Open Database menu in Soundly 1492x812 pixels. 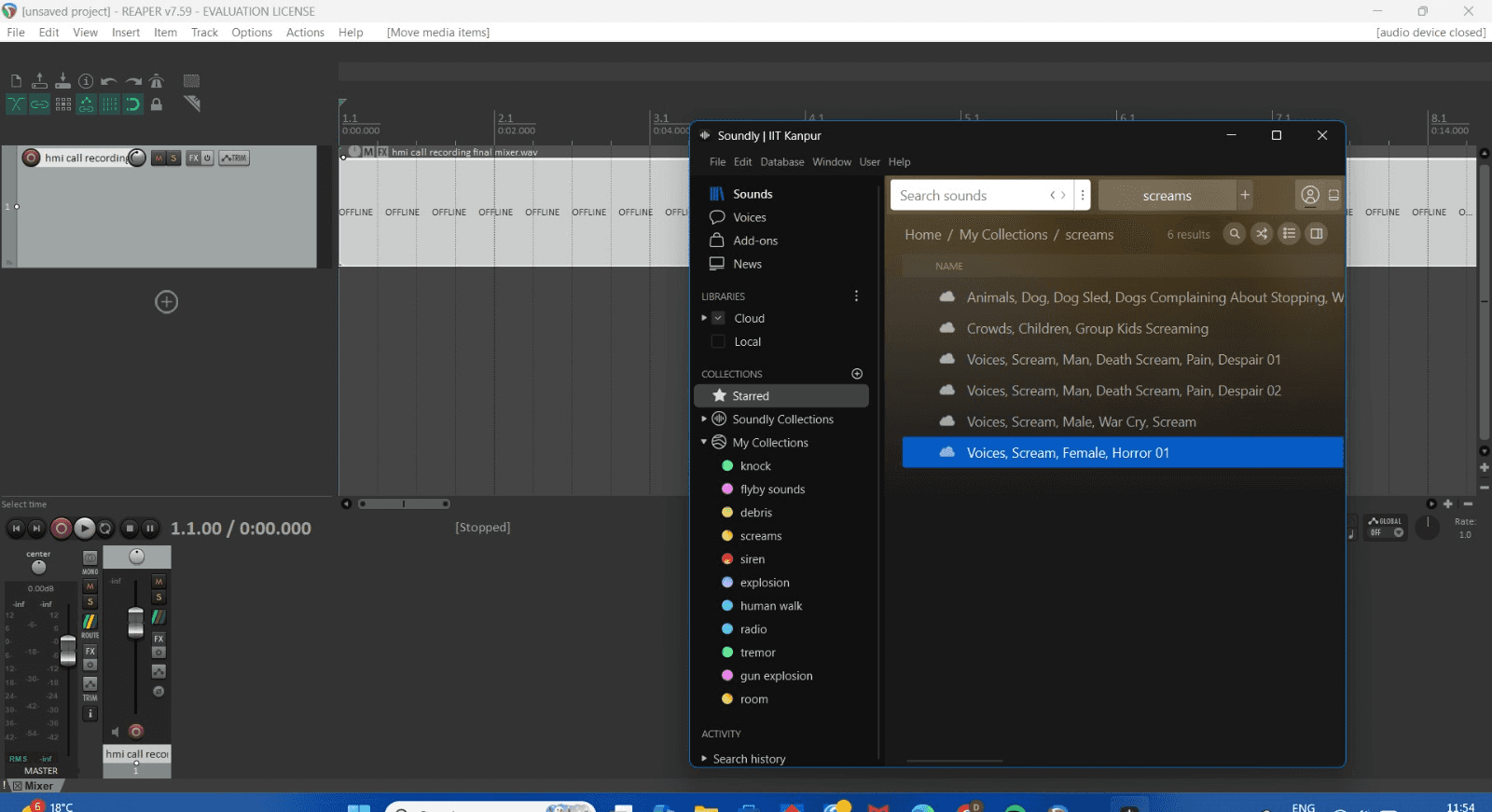click(781, 162)
